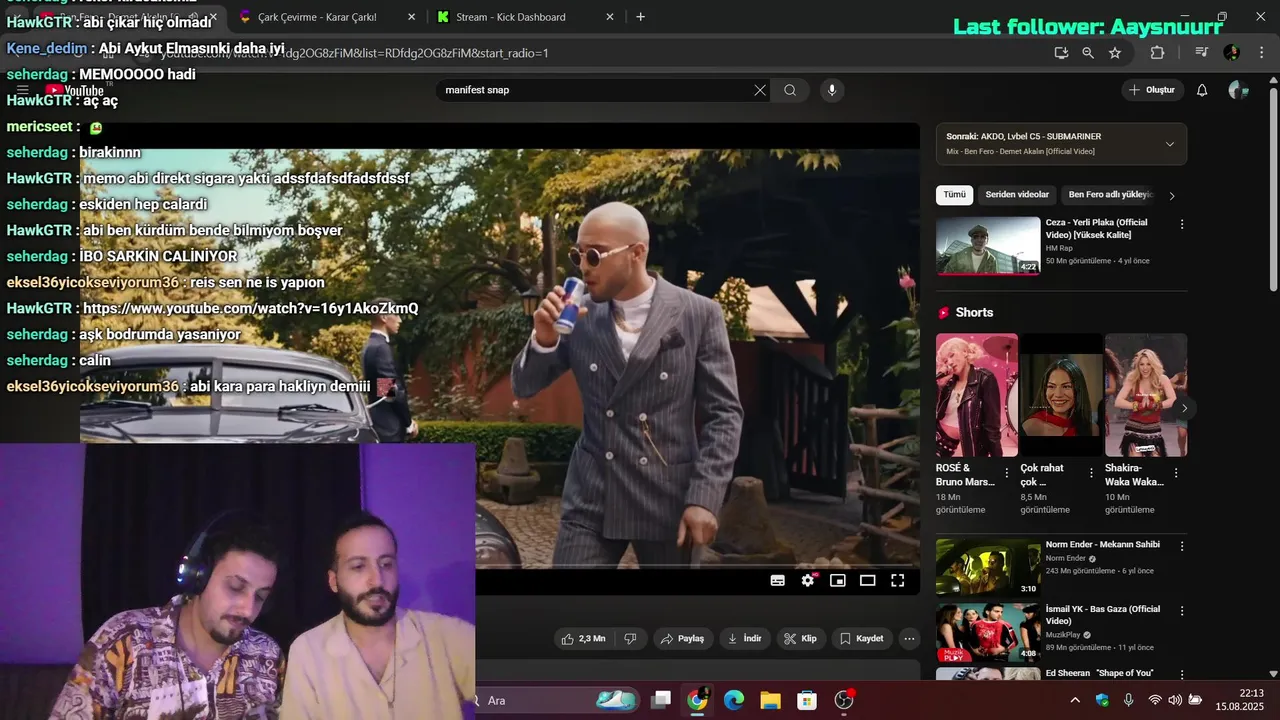
Task: Open Chrome zoom magnifier in address bar
Action: point(1088,53)
